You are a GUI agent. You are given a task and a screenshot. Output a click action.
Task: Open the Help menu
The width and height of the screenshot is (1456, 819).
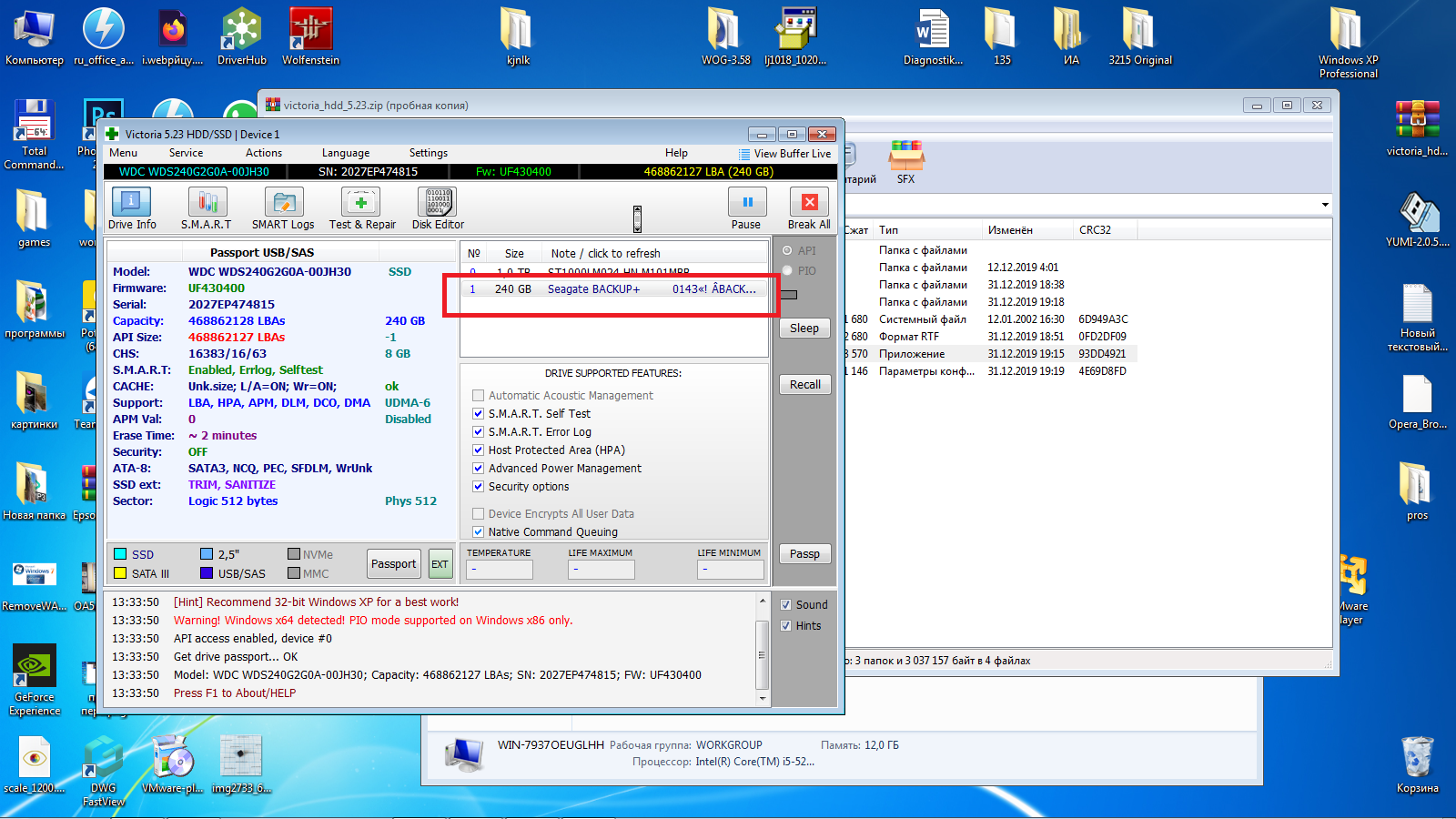pyautogui.click(x=676, y=153)
